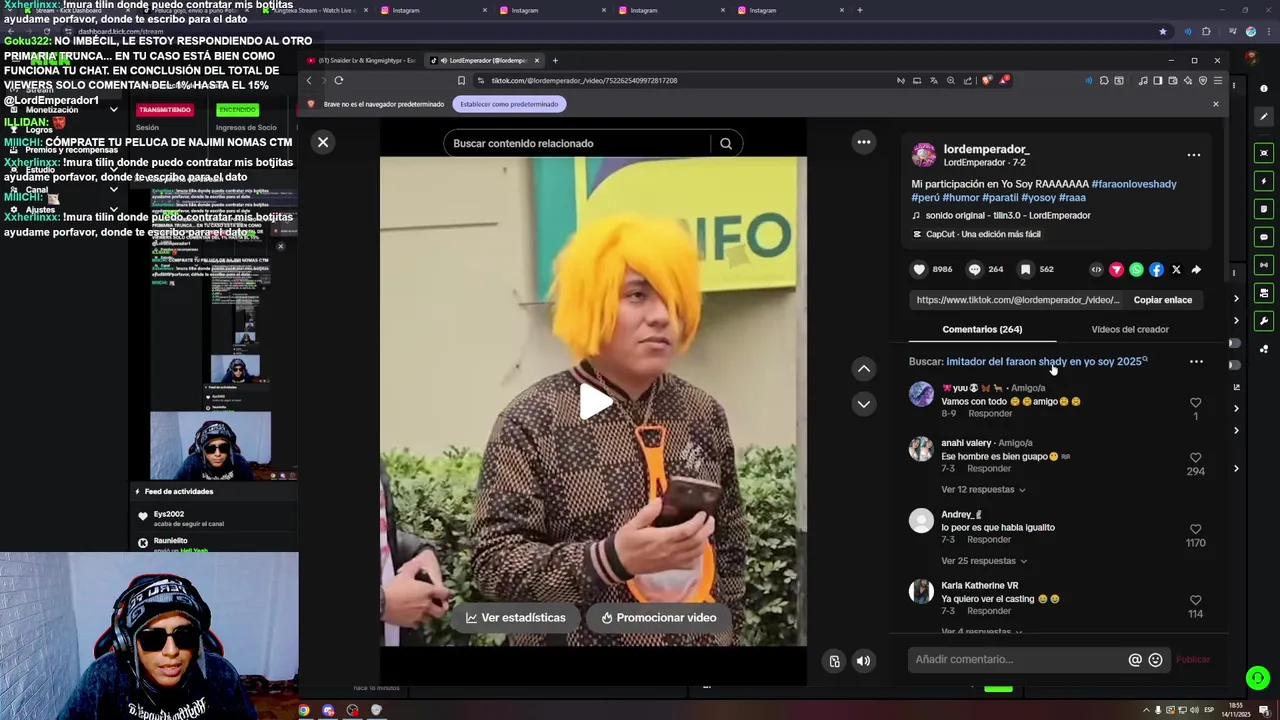The width and height of the screenshot is (1280, 720).
Task: Share the video via X icon
Action: [x=1176, y=269]
